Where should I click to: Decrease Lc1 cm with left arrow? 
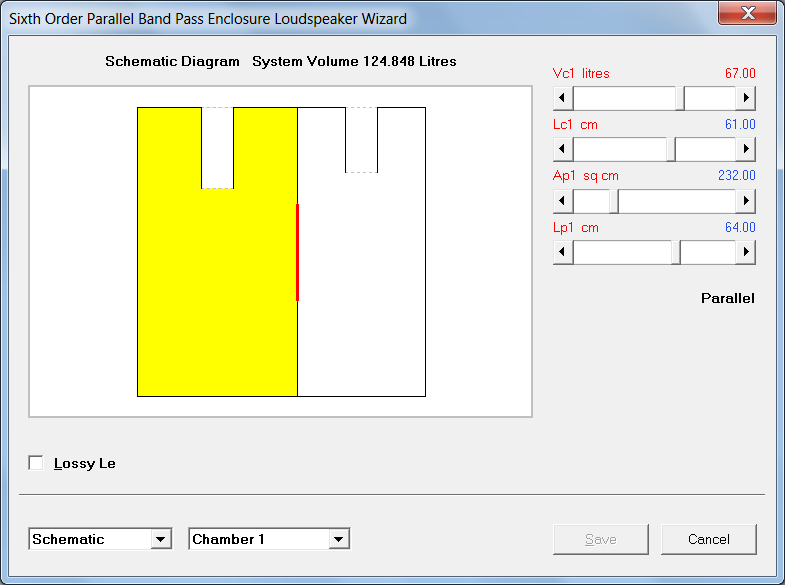563,149
